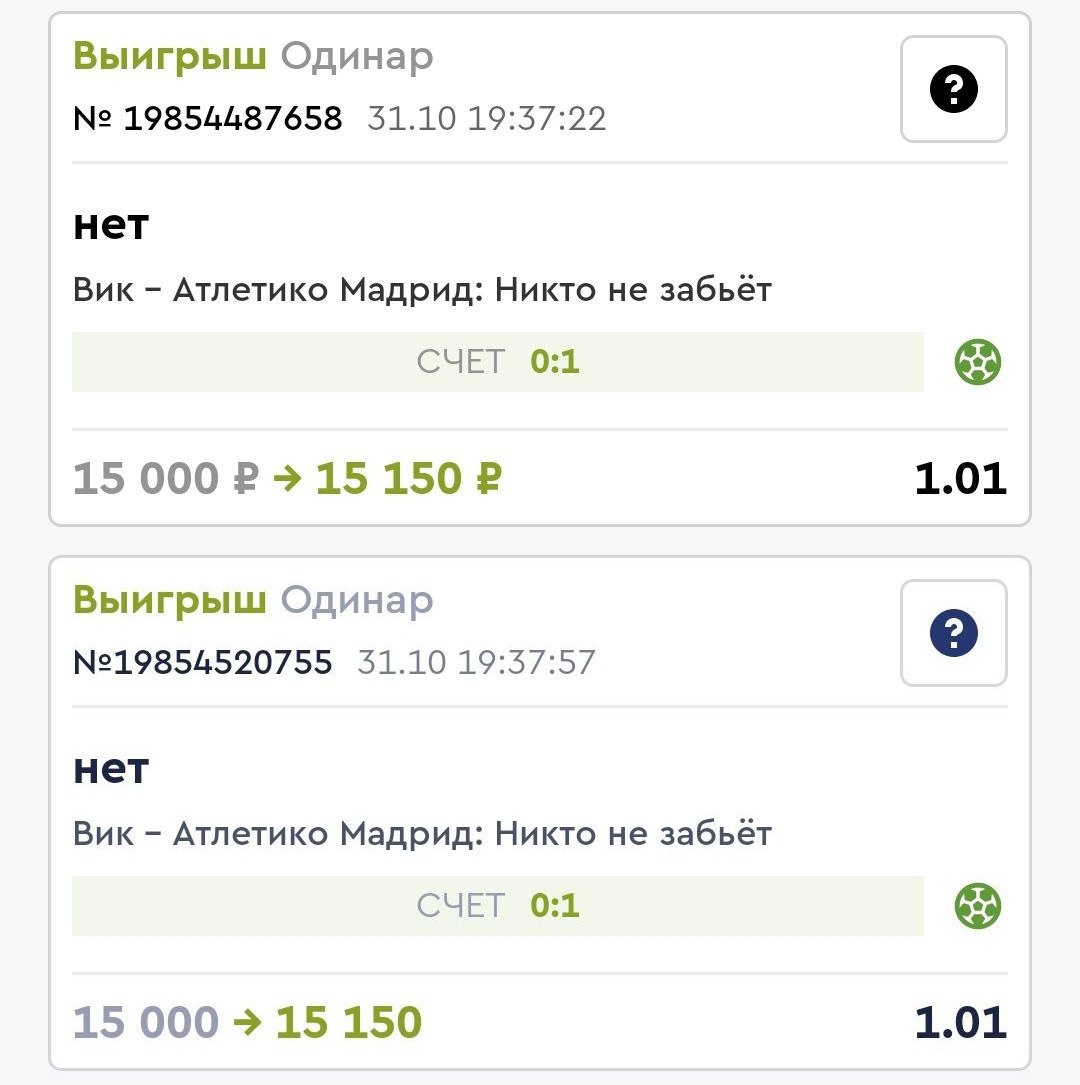Screen dimensions: 1080x1085
Task: Open help for bet №19854520755
Action: (x=953, y=633)
